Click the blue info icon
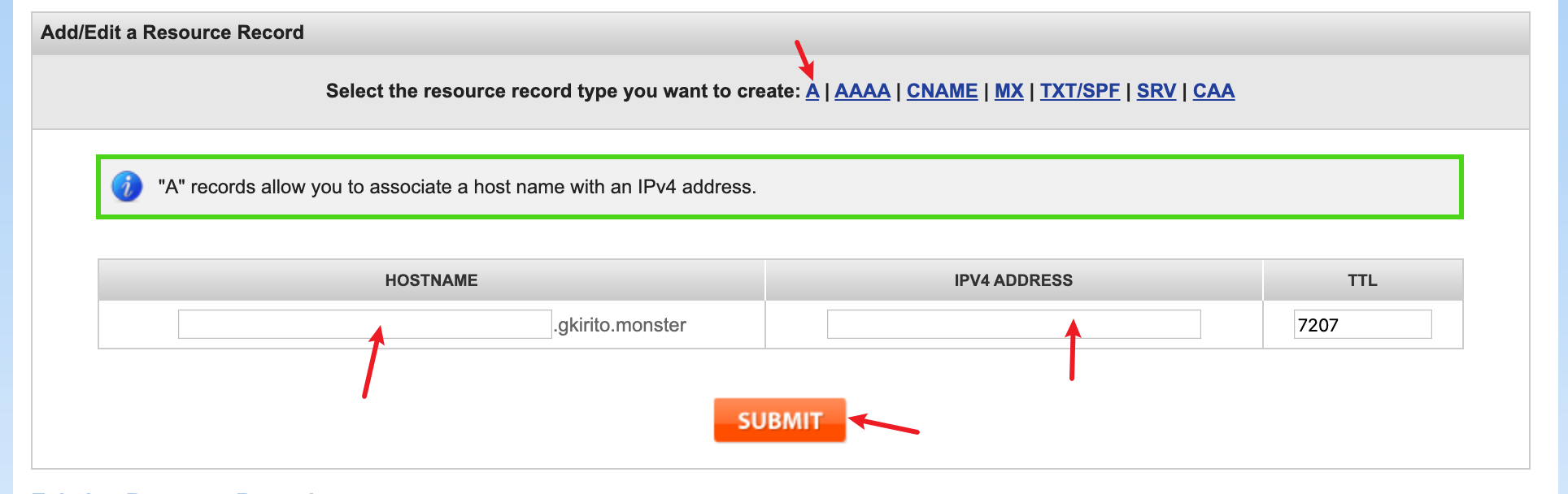 [127, 187]
